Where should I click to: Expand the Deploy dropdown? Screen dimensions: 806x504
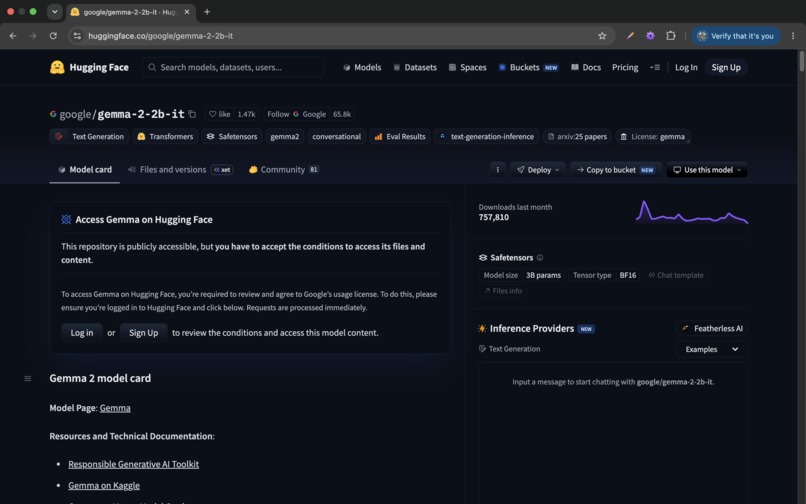click(538, 170)
